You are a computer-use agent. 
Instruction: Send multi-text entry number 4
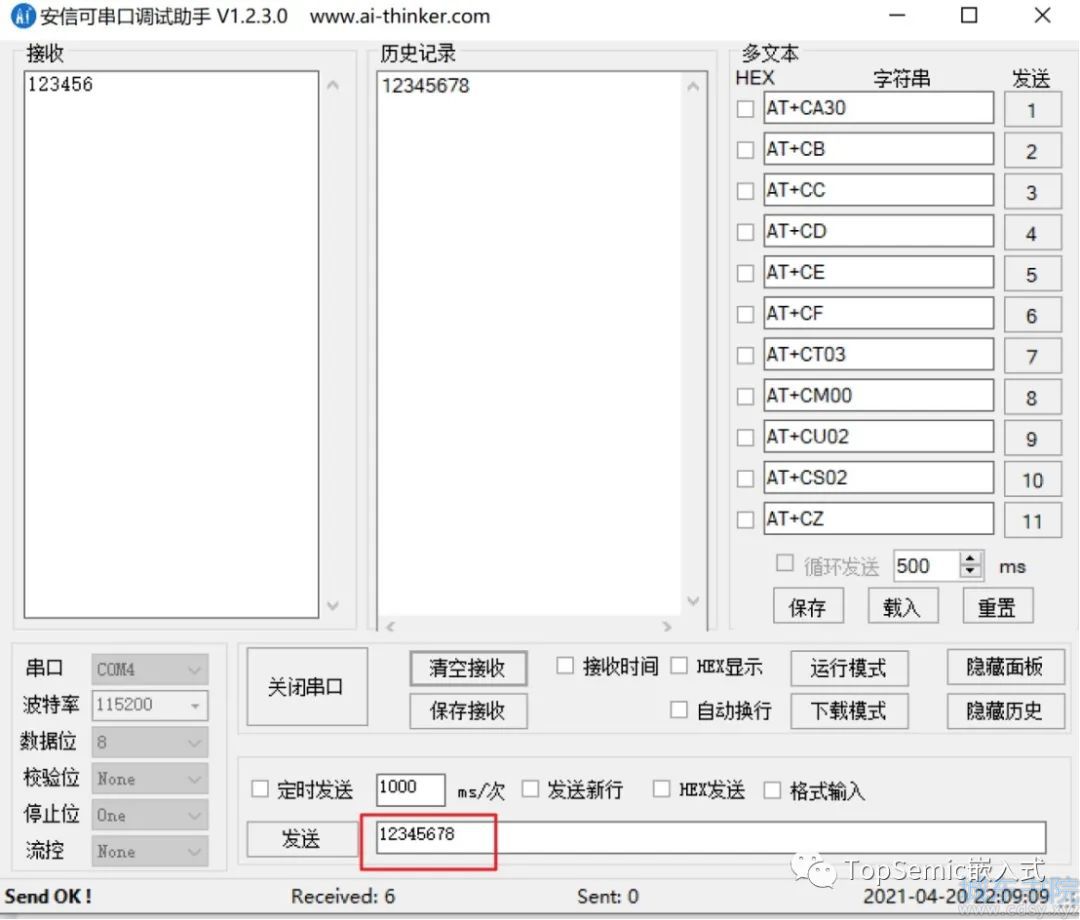(1032, 234)
